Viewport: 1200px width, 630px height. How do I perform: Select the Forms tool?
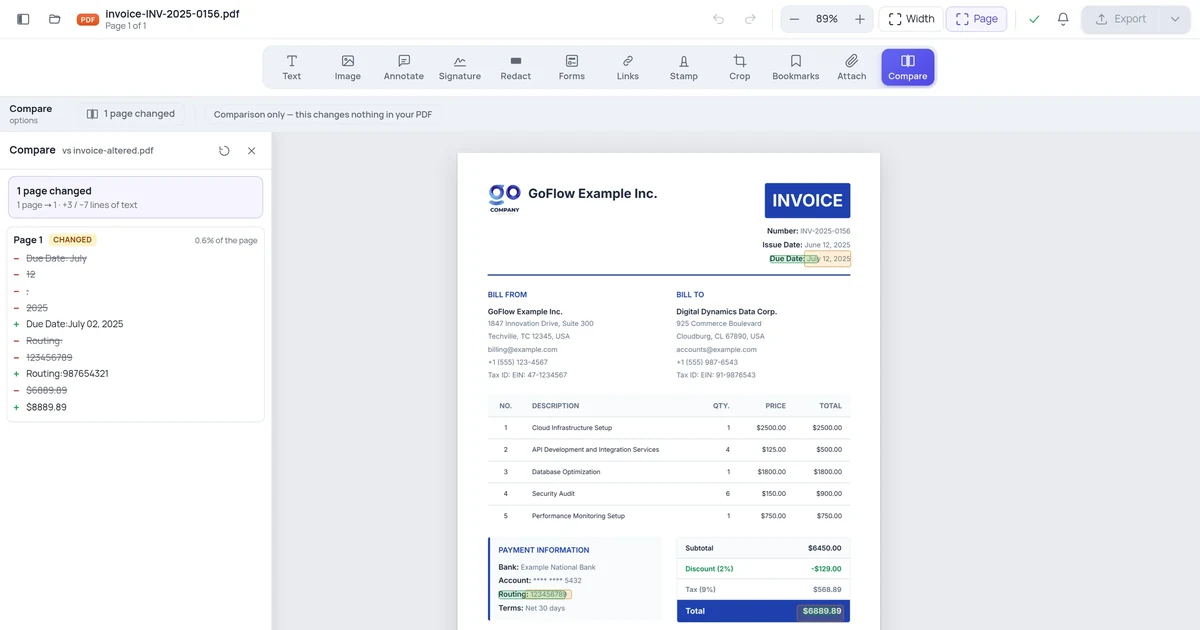[x=572, y=67]
